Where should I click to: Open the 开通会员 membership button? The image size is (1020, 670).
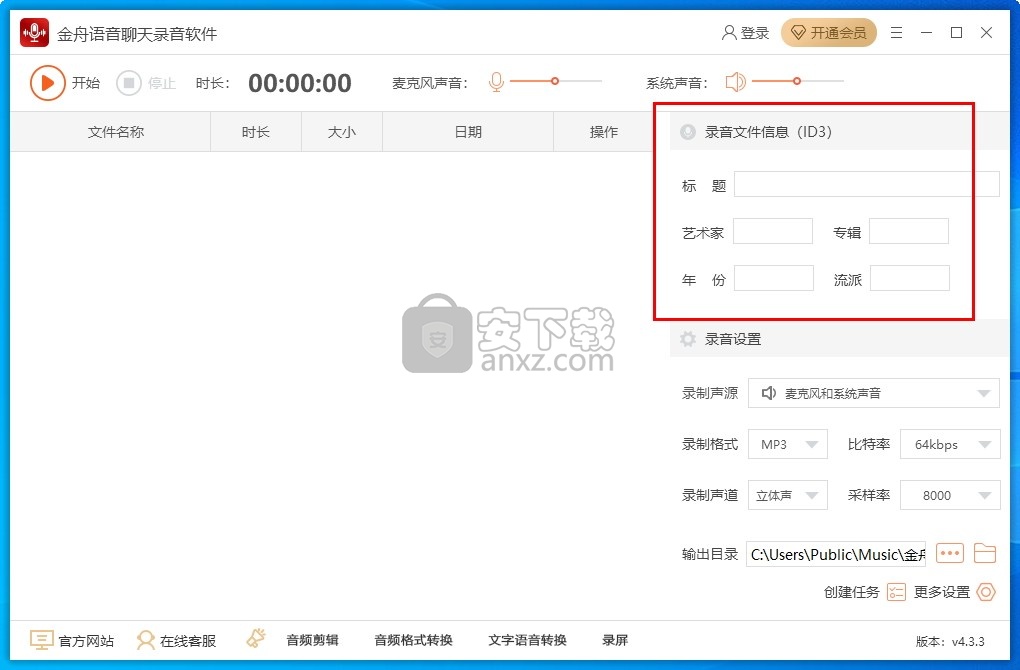[x=829, y=33]
